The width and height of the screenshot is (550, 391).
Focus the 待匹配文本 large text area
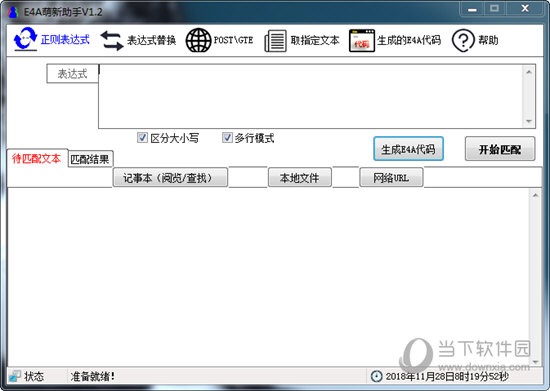tap(268, 277)
